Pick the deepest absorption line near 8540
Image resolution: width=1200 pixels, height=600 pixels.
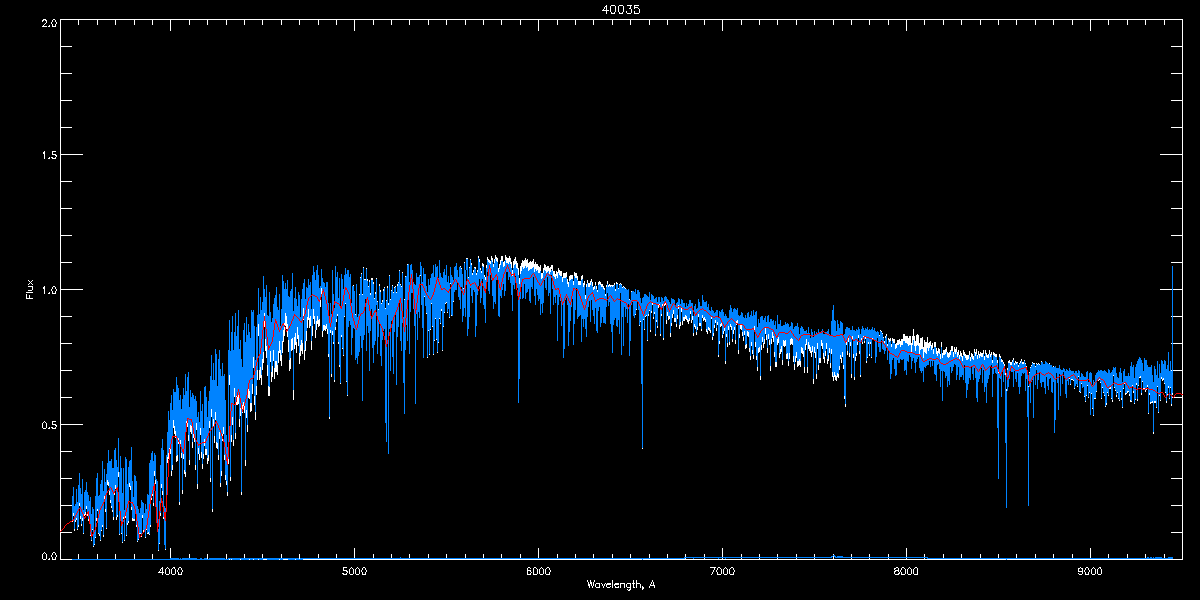(1006, 440)
